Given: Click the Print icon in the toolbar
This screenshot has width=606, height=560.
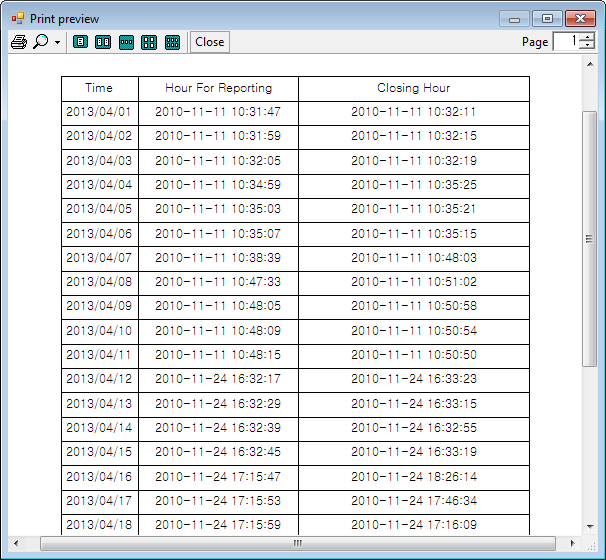Looking at the screenshot, I should click(19, 42).
